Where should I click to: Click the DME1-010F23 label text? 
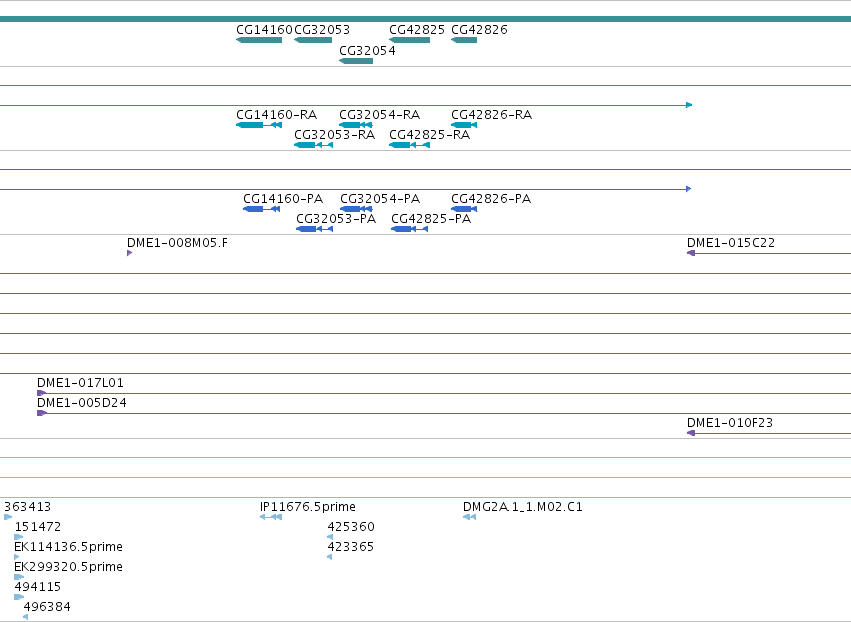click(x=730, y=423)
